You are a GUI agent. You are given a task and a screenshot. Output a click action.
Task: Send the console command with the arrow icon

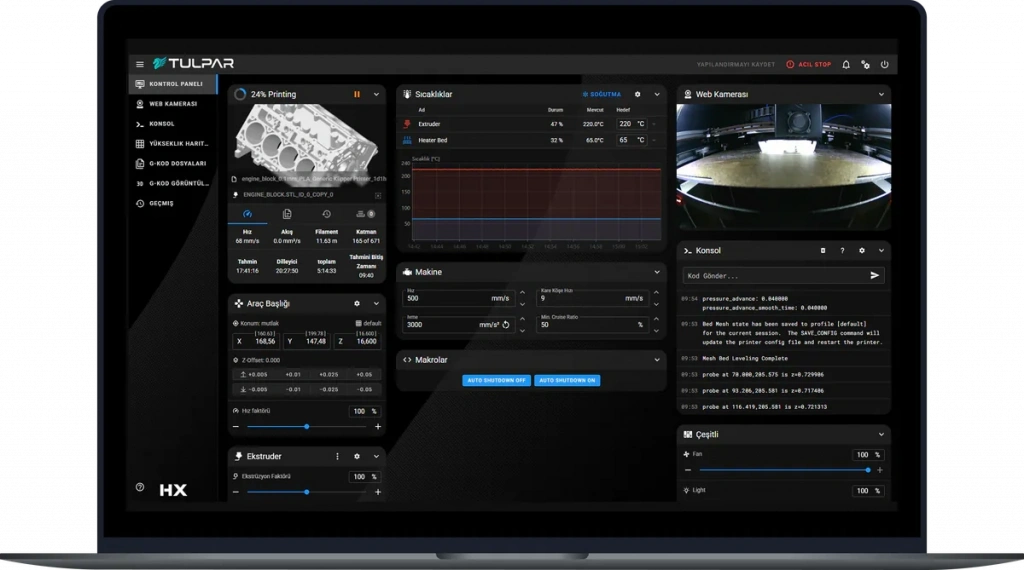875,275
